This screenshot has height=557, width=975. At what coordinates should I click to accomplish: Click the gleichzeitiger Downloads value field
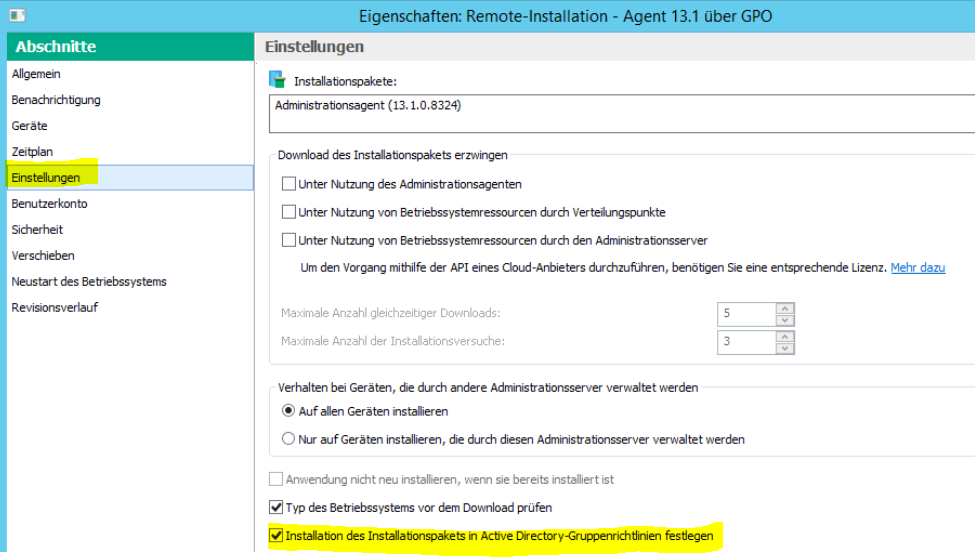tap(747, 314)
